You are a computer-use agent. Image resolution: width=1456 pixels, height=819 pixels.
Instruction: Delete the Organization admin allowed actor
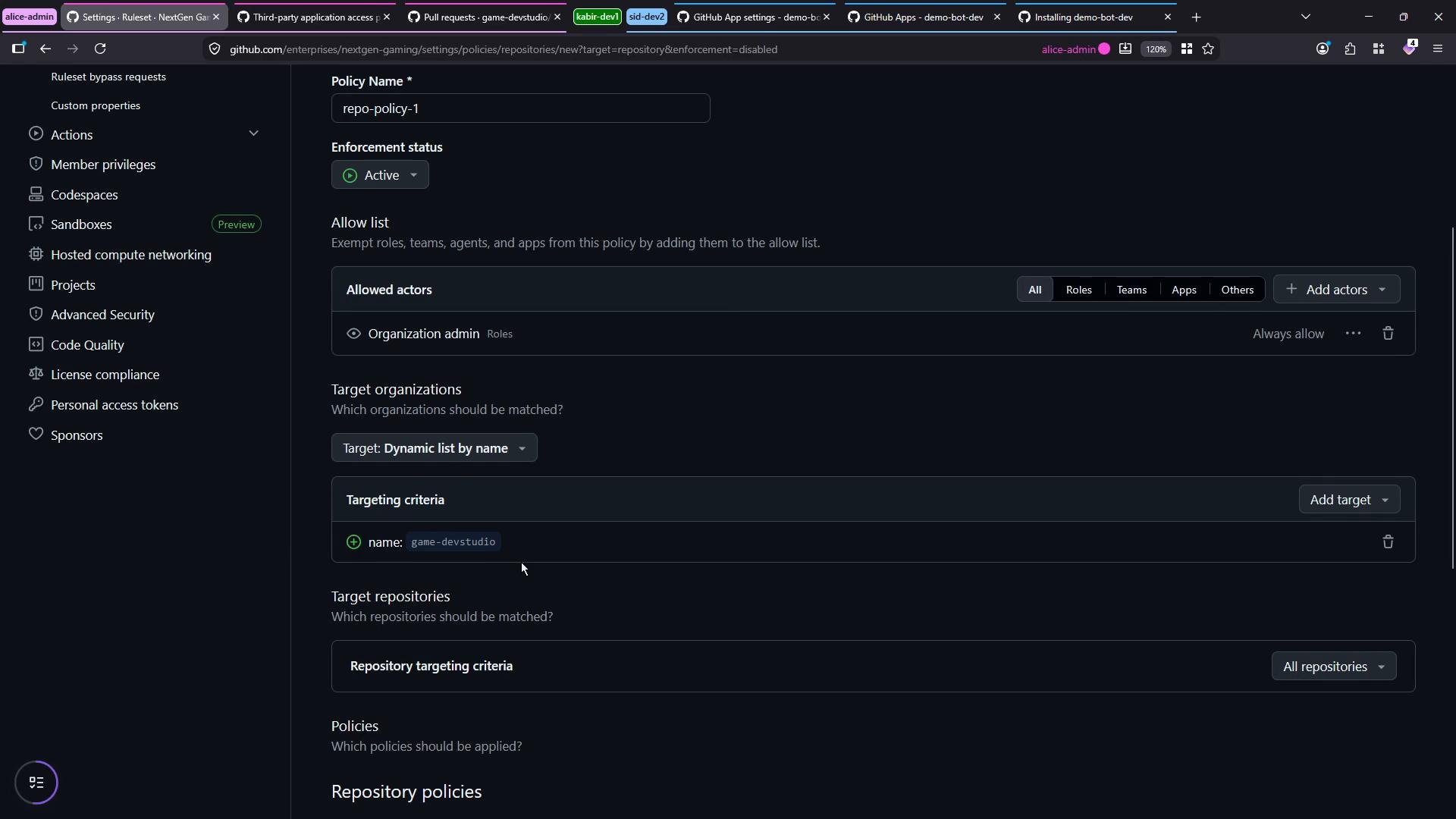point(1388,334)
